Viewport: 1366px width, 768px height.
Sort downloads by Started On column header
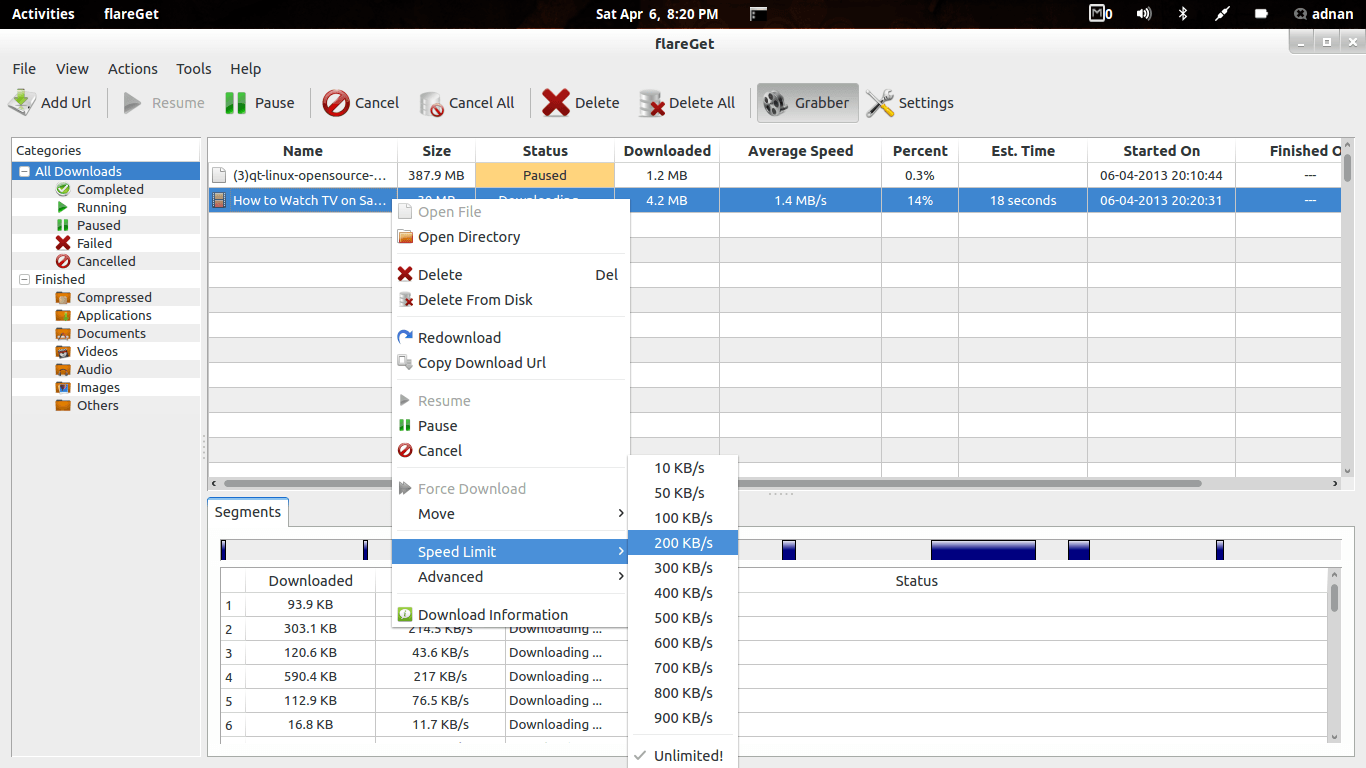(1161, 151)
